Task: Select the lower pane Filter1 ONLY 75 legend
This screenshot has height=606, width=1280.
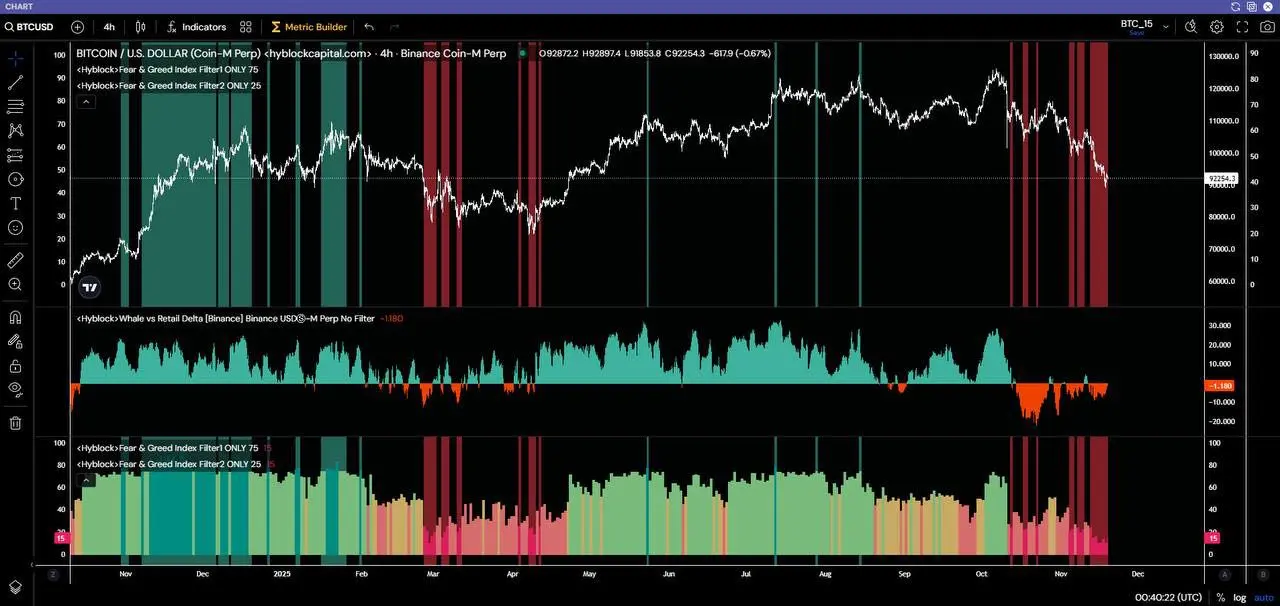Action: (x=168, y=448)
